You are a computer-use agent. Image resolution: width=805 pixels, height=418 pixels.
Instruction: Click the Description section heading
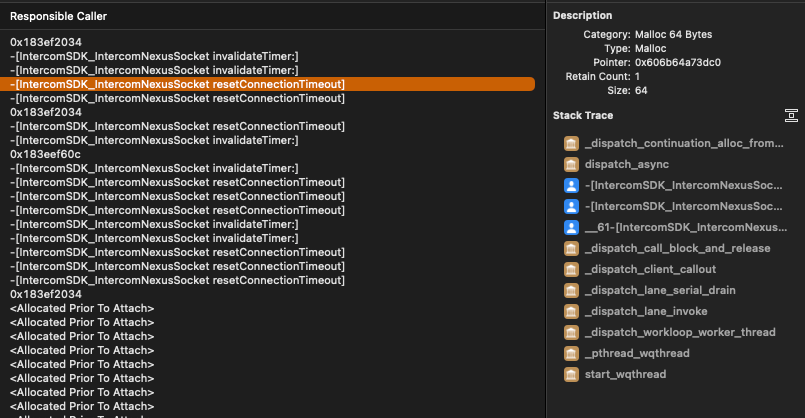coord(583,16)
